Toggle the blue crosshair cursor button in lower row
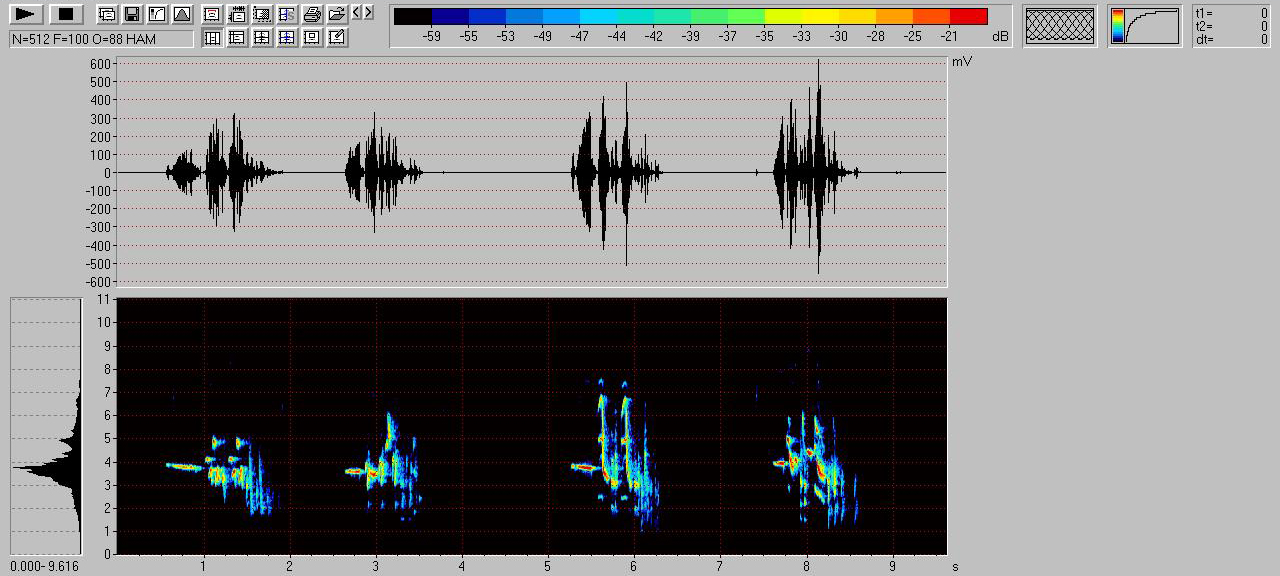 [287, 38]
